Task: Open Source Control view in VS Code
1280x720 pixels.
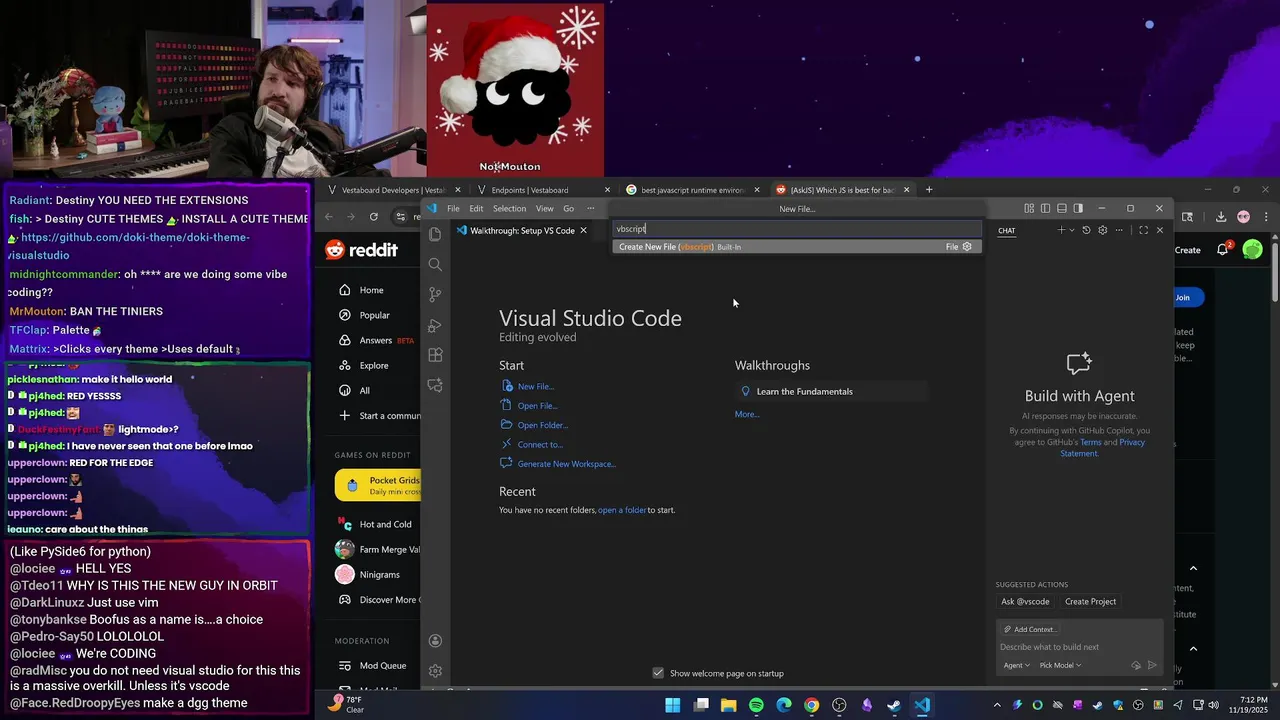Action: click(435, 294)
